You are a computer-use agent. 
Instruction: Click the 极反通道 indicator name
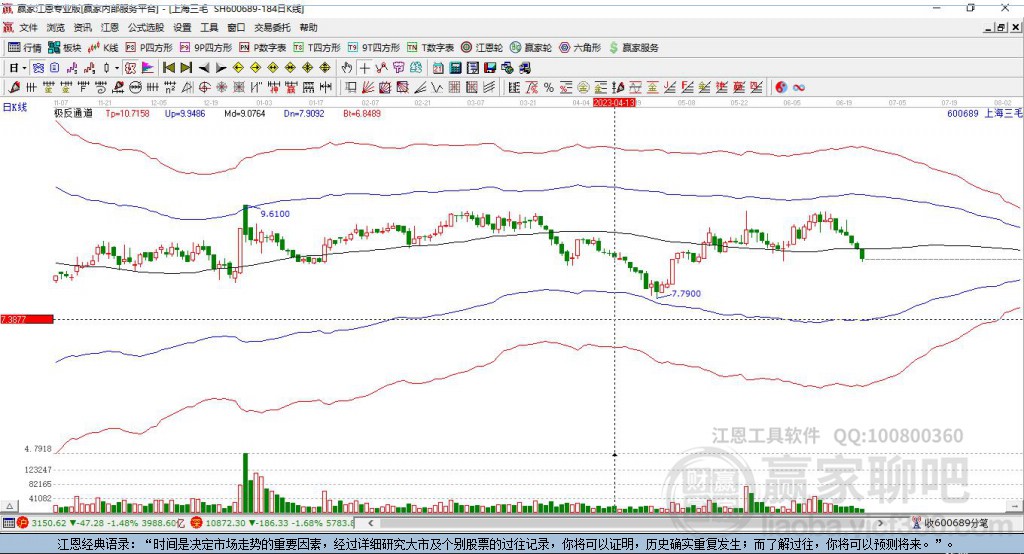(x=73, y=113)
